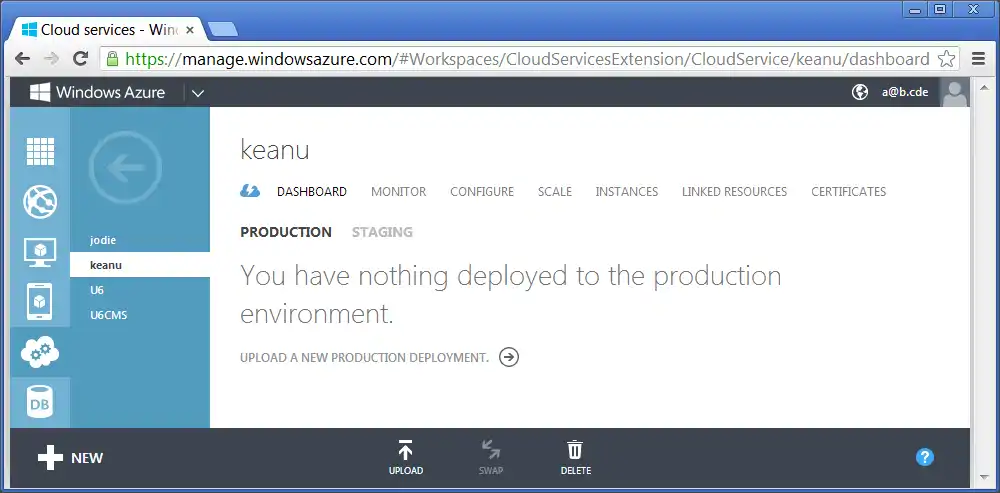This screenshot has height=493, width=1000.
Task: Open Web Sites sidebar icon
Action: click(40, 202)
